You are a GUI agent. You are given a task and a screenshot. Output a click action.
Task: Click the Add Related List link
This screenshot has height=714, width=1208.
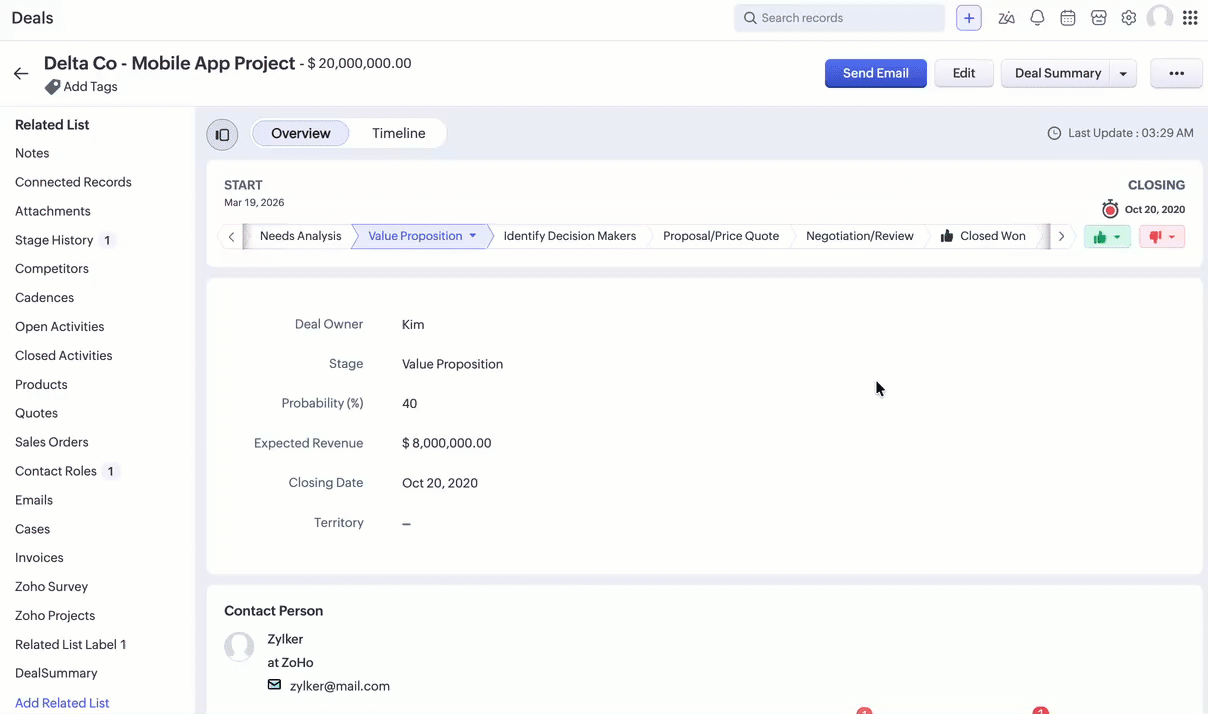click(62, 703)
